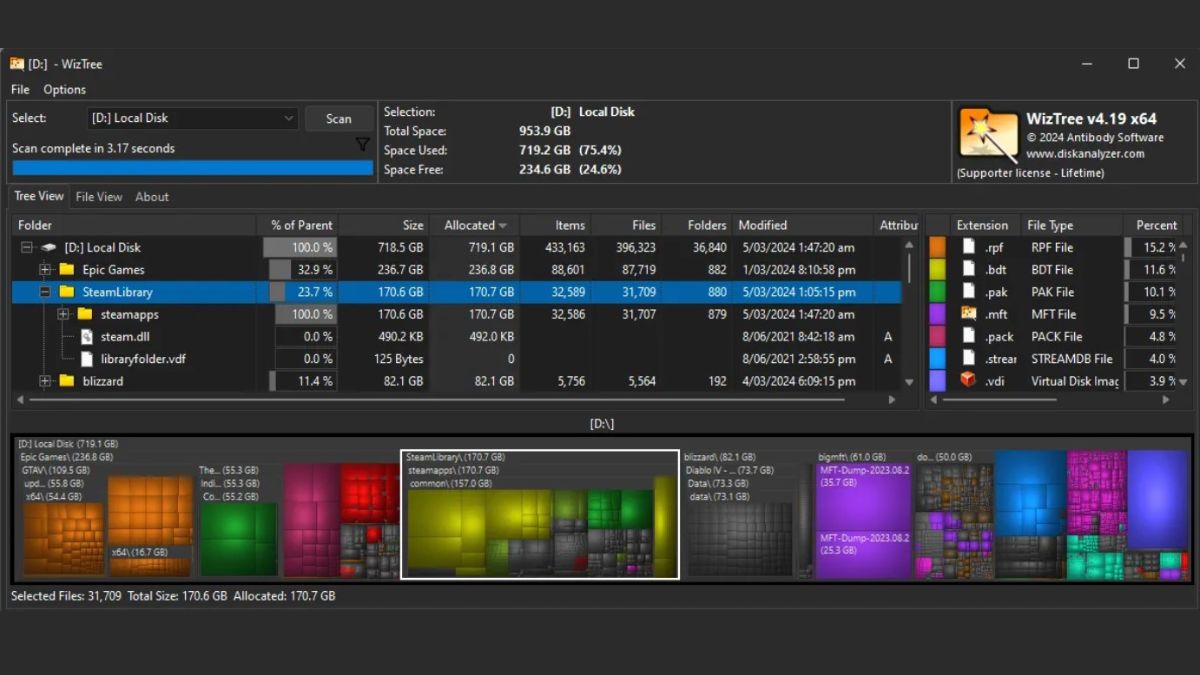Screen dimensions: 1200x675
Task: Expand the Epic Games folder node
Action: [x=45, y=270]
